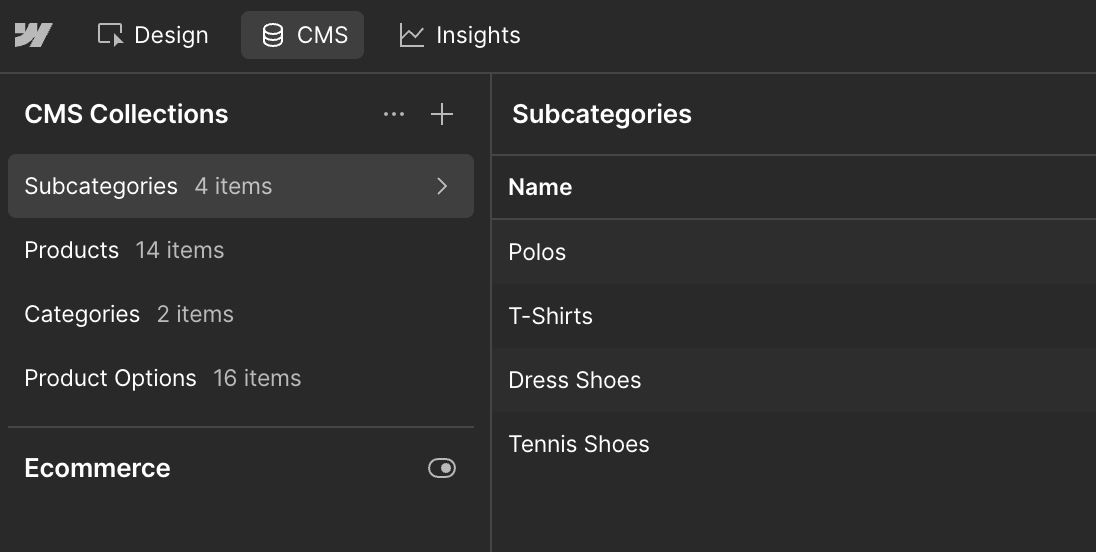1096x552 pixels.
Task: Click the Design cursor icon
Action: [110, 35]
